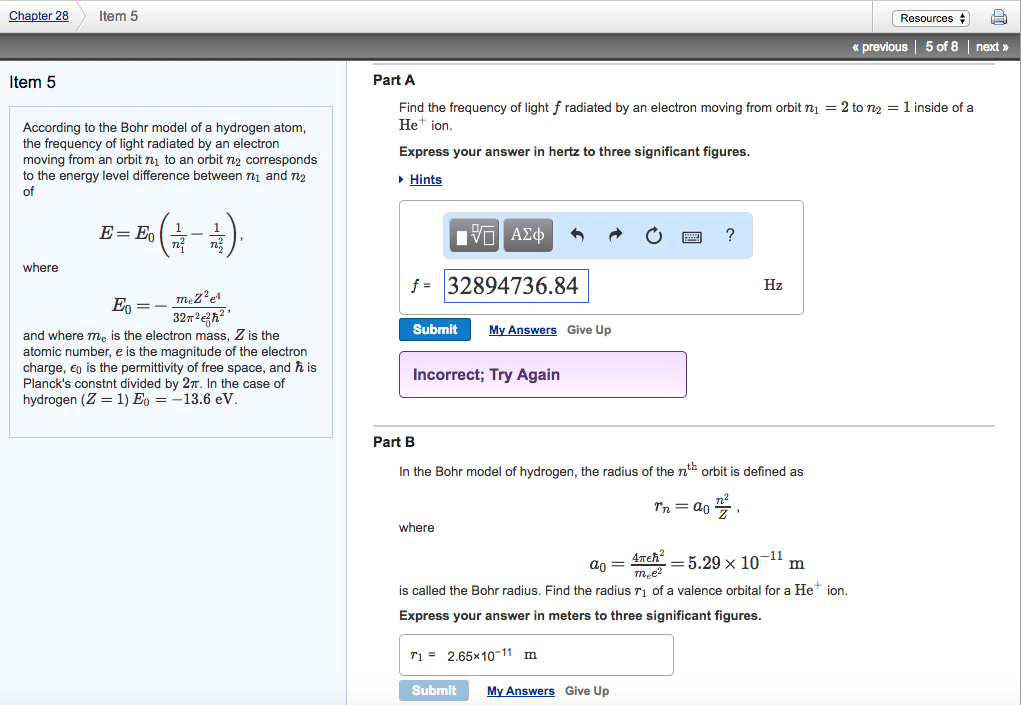Open the Resources dropdown
Image resolution: width=1021 pixels, height=705 pixels.
(x=930, y=17)
